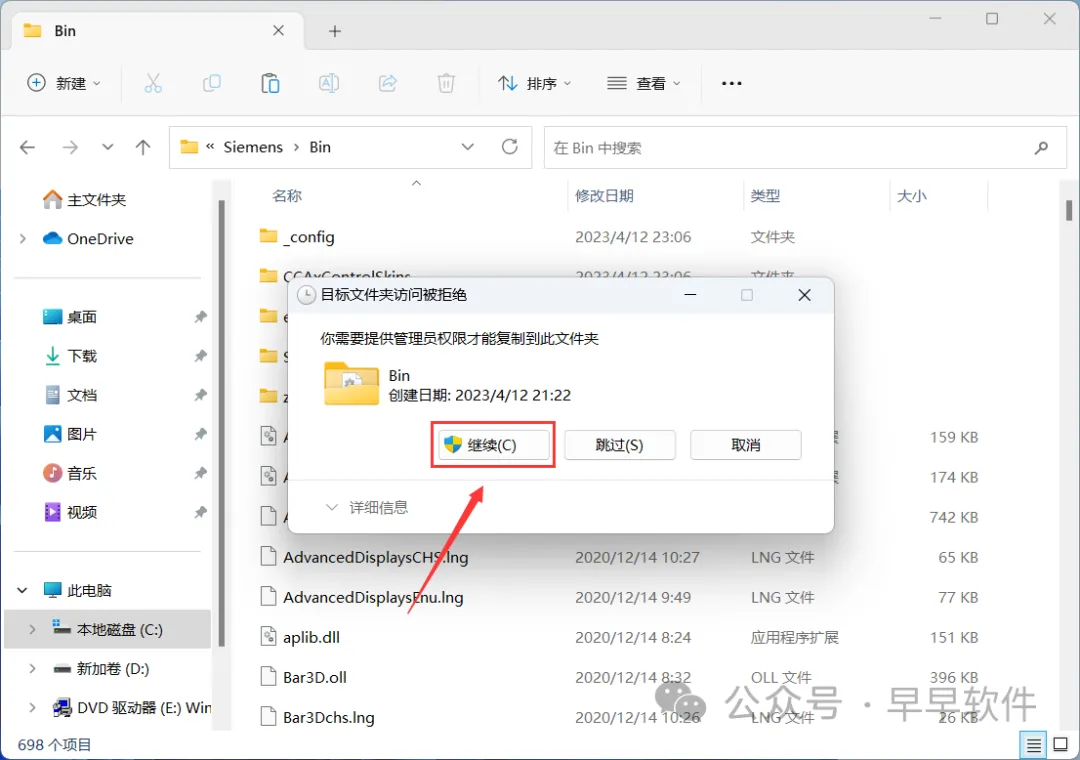Open the 排序 sort dropdown
Viewport: 1080px width, 760px height.
coord(535,83)
